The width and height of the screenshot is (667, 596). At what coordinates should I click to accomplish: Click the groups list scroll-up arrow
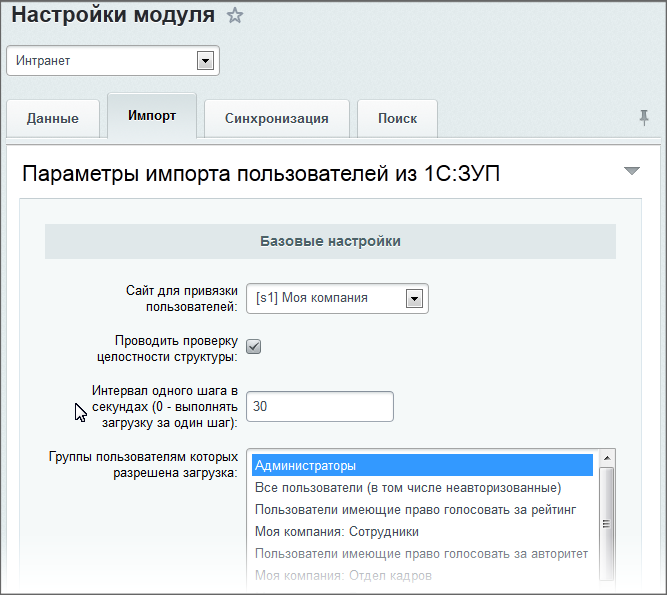(607, 458)
